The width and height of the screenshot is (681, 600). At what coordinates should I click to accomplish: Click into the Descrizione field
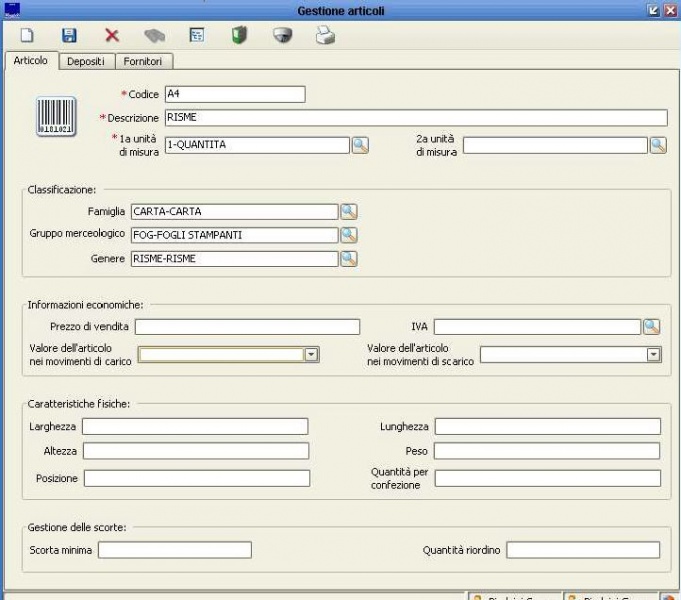[x=415, y=118]
